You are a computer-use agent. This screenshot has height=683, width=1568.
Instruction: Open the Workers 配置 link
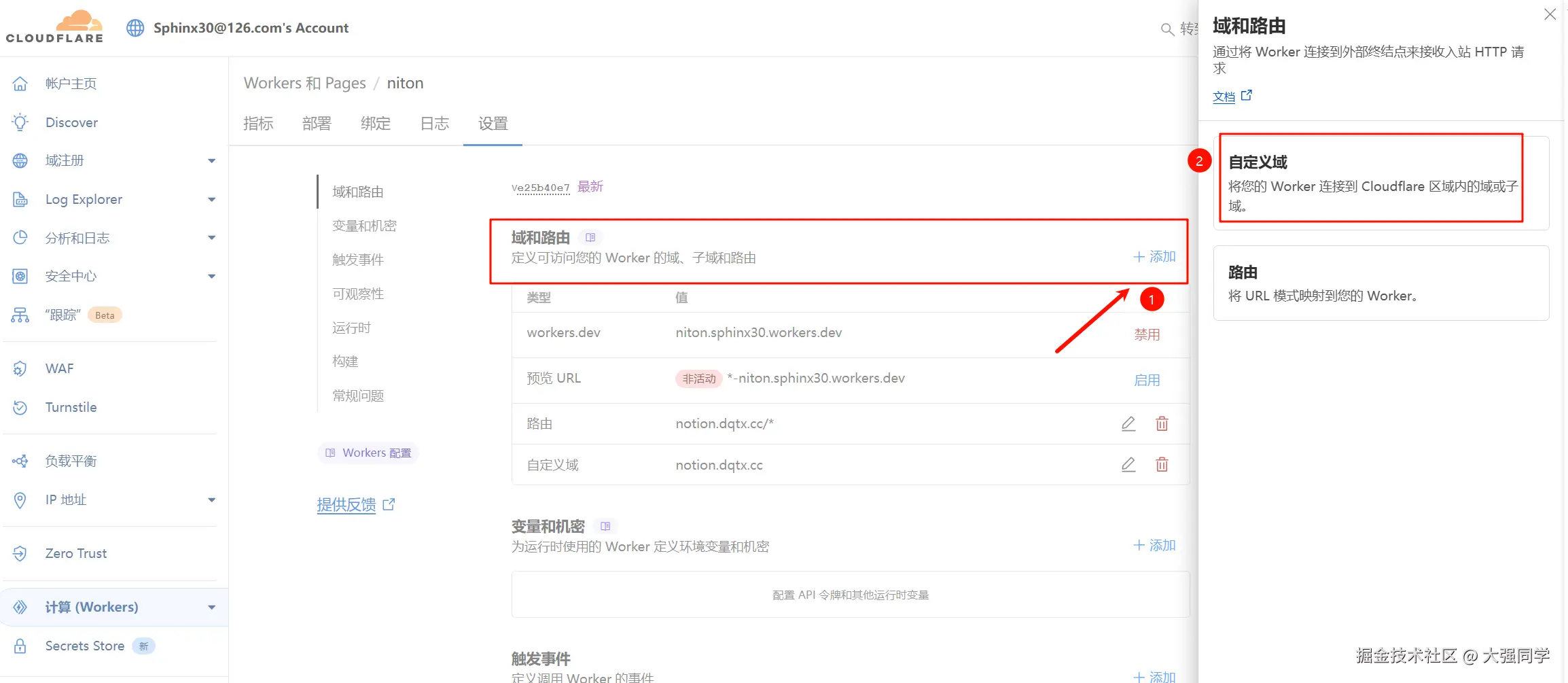[368, 453]
